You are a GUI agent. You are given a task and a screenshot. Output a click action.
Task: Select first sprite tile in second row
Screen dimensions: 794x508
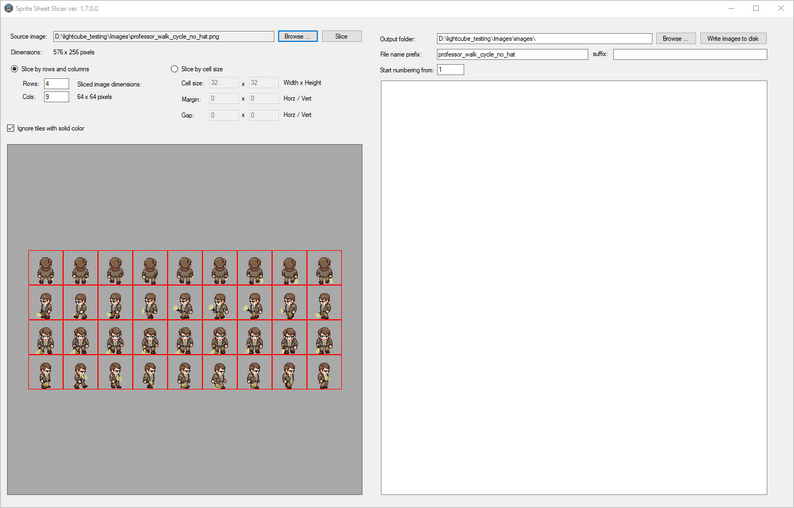click(46, 302)
